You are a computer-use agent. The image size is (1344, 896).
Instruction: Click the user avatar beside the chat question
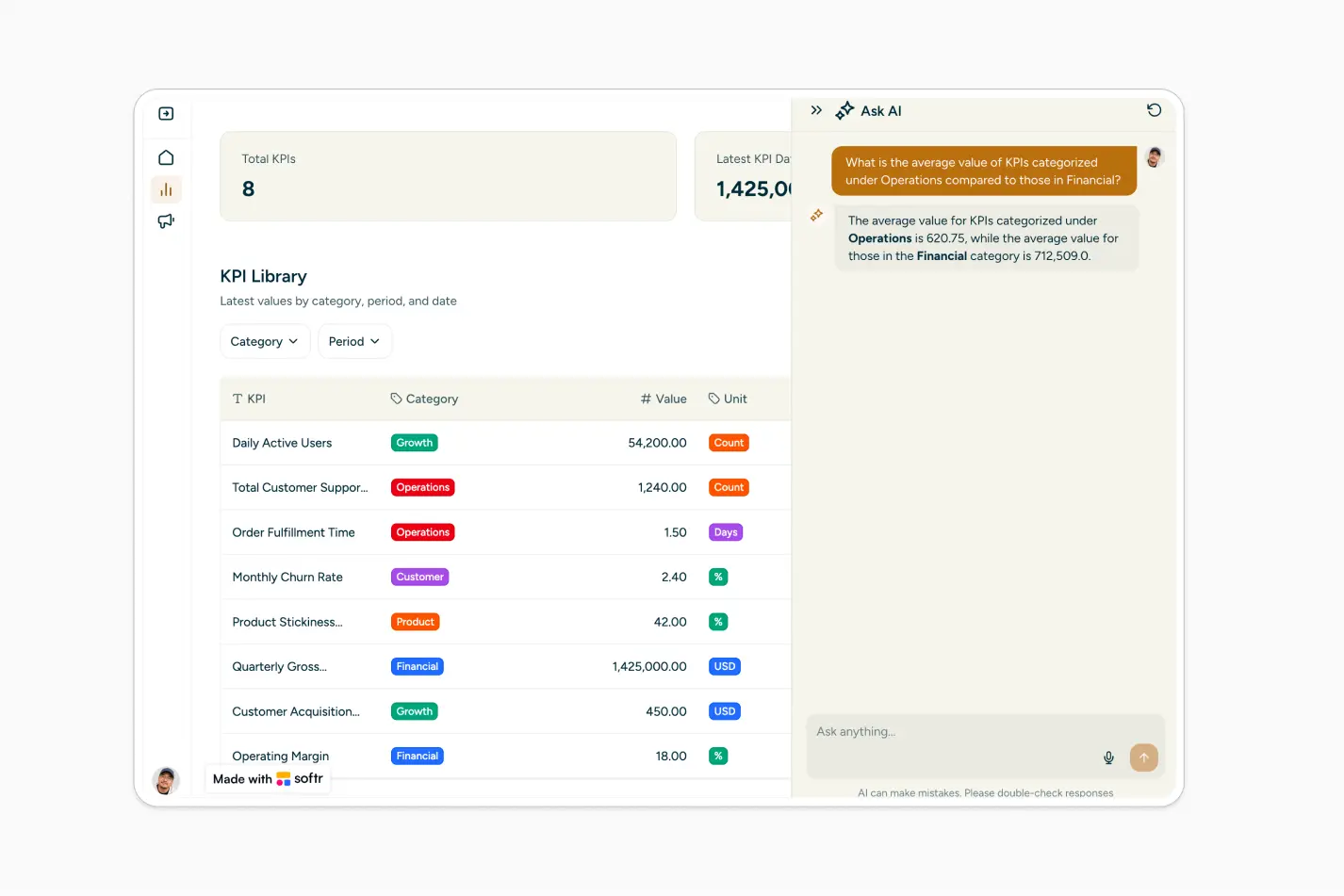click(x=1155, y=157)
